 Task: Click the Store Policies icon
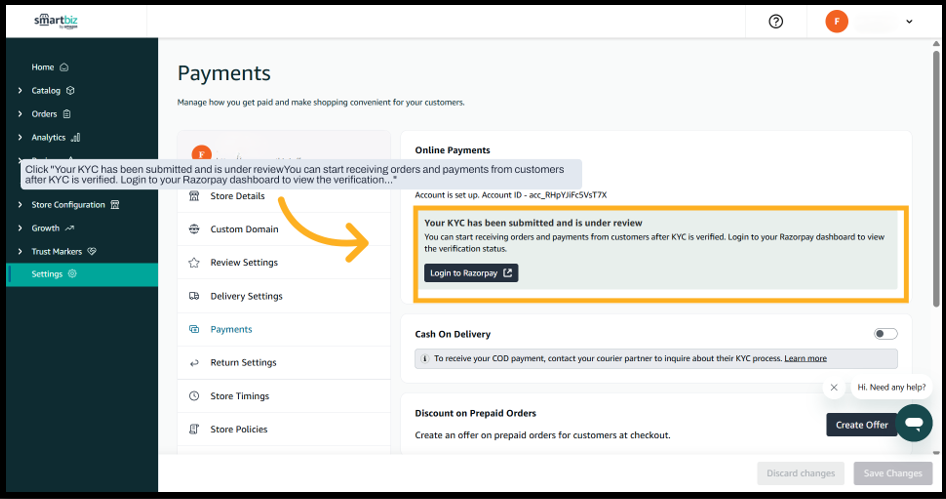coord(194,429)
